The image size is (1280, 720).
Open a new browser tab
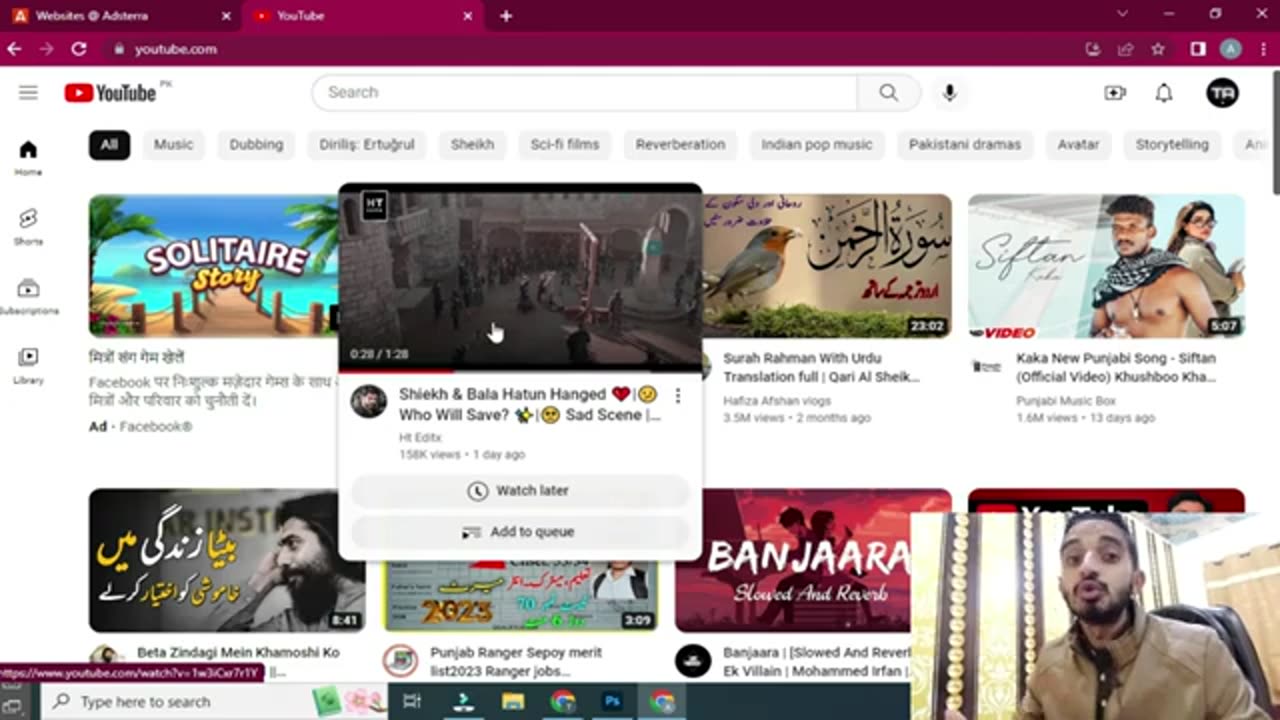coord(506,16)
